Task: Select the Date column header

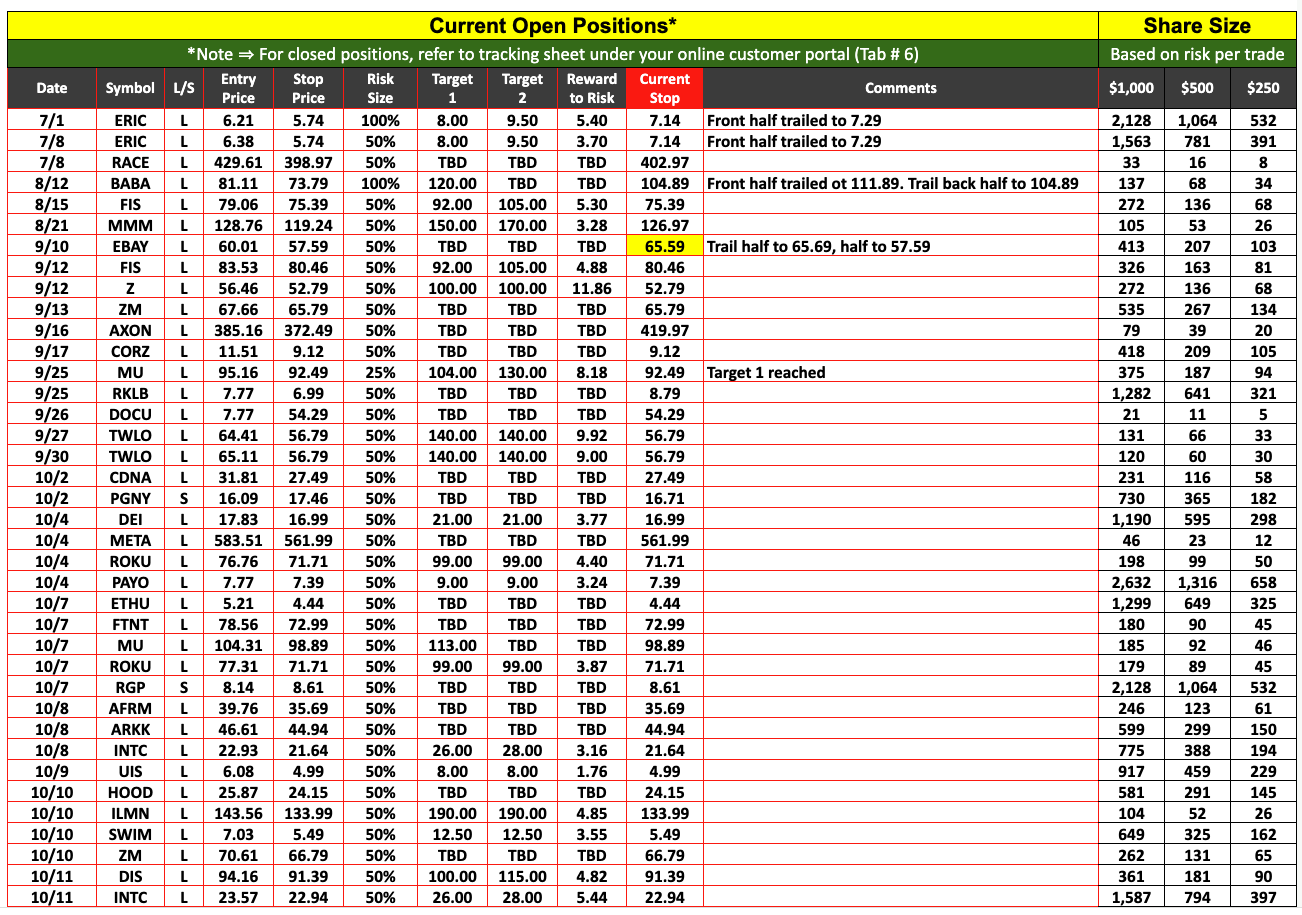Action: [52, 88]
